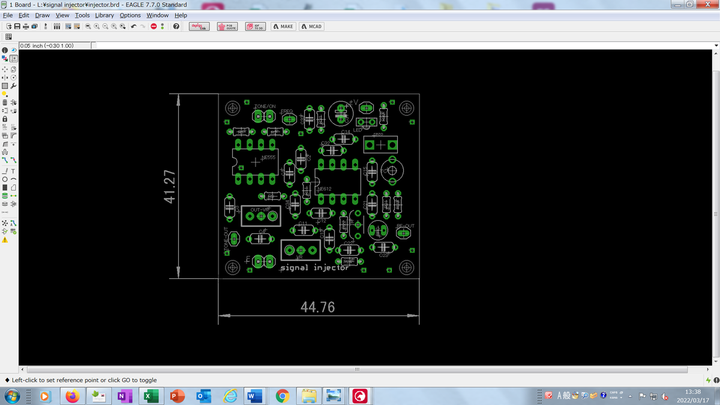Select the Info tool
Image resolution: width=720 pixels, height=405 pixels.
pos(5,50)
